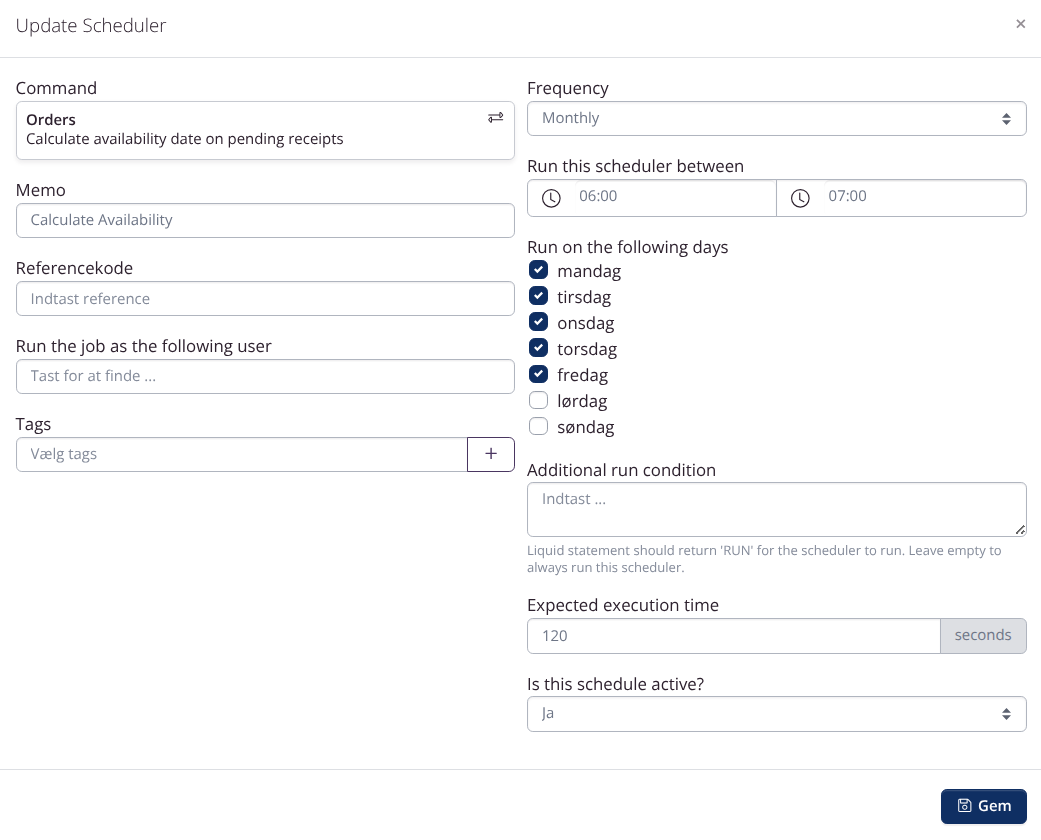This screenshot has width=1041, height=840.
Task: Uncheck the torsdag checkbox
Action: (x=538, y=347)
